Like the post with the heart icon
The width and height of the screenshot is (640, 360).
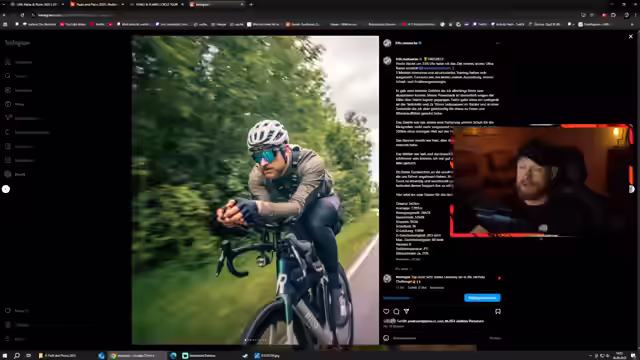[x=386, y=311]
